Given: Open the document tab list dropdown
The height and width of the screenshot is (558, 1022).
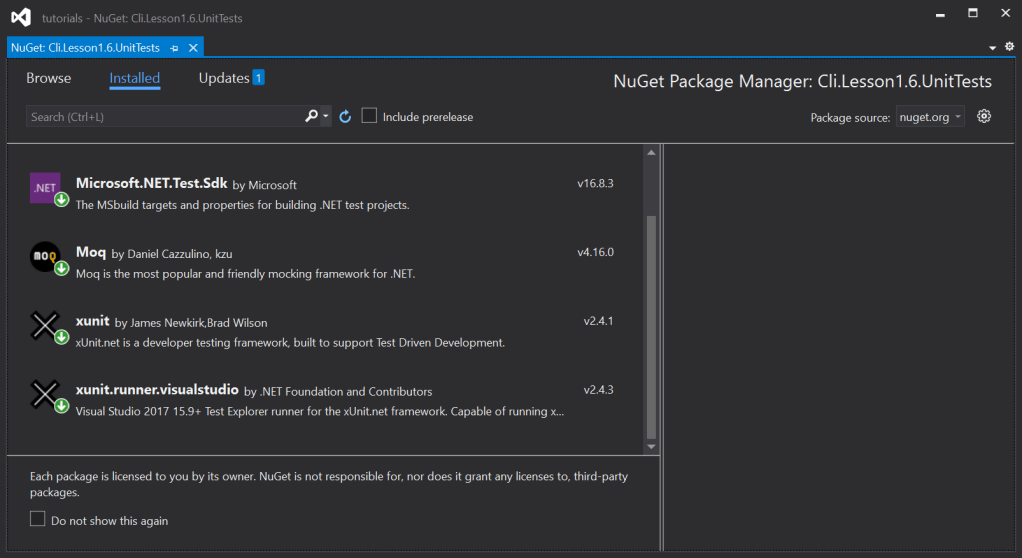Looking at the screenshot, I should click(993, 48).
